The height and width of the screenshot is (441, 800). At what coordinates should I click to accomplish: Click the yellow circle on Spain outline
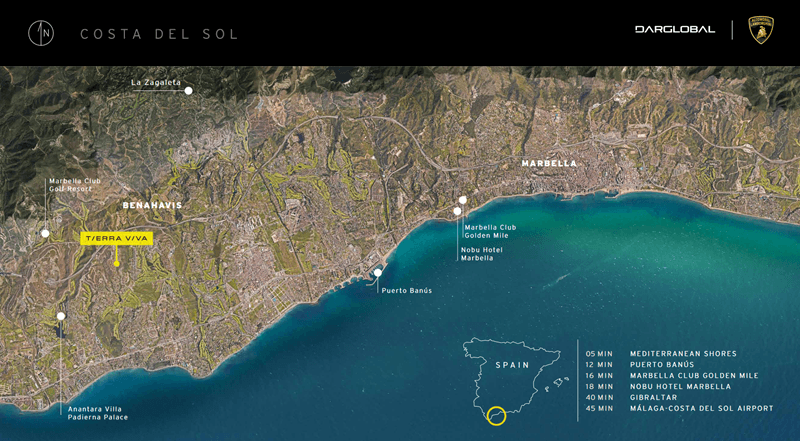(x=496, y=415)
